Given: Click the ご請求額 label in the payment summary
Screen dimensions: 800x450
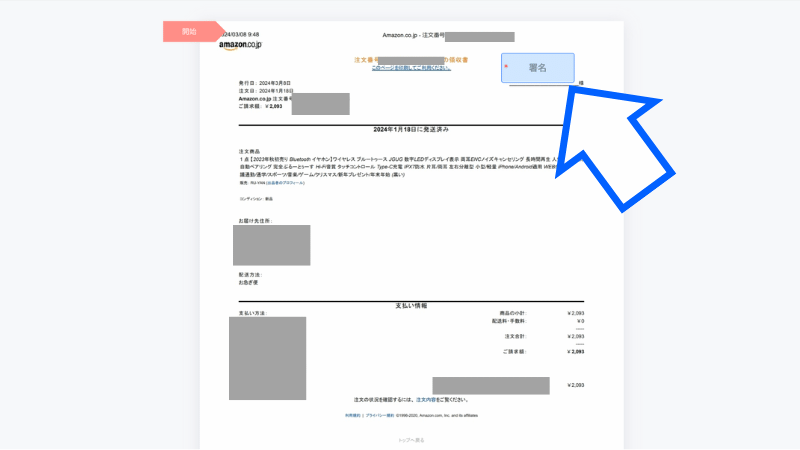Looking at the screenshot, I should [x=514, y=352].
